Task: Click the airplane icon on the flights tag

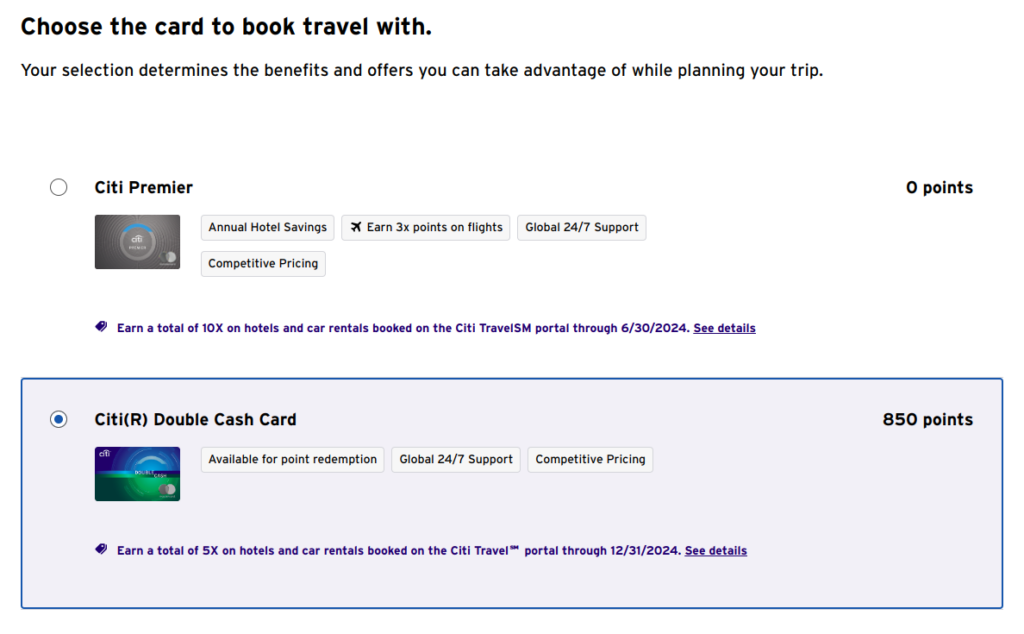Action: pos(355,227)
